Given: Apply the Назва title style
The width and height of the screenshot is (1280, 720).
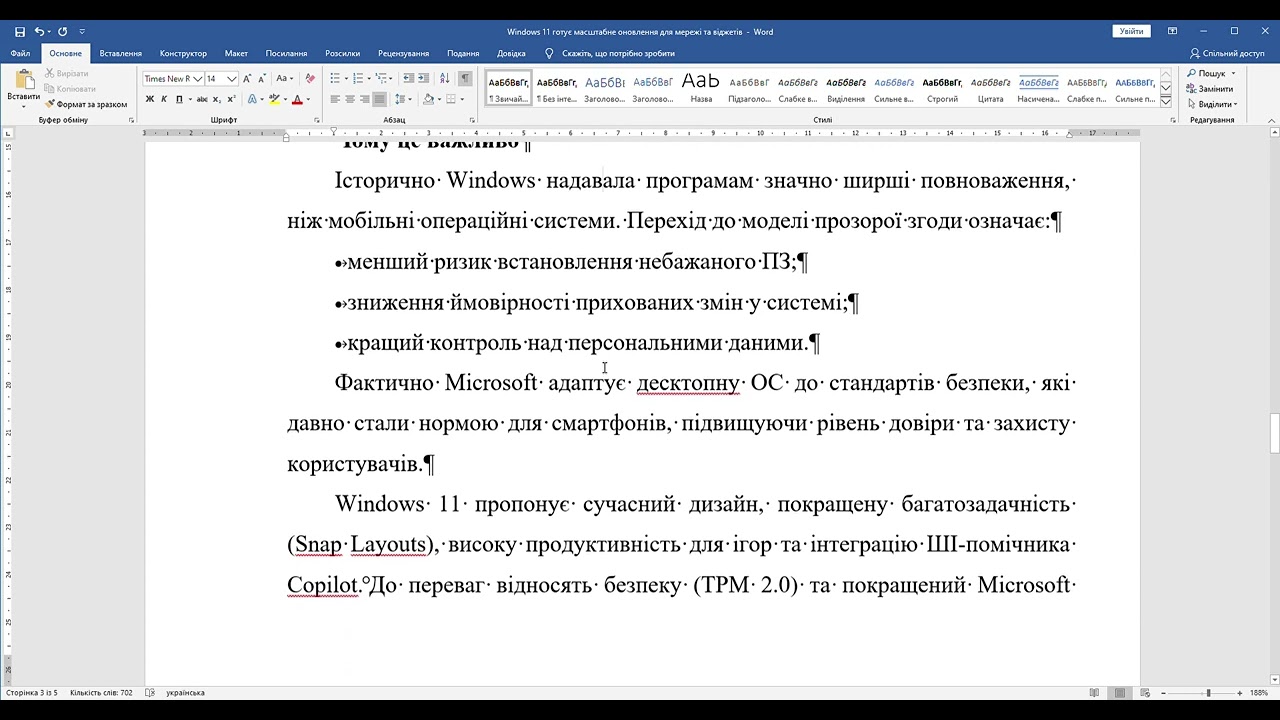Looking at the screenshot, I should point(701,87).
